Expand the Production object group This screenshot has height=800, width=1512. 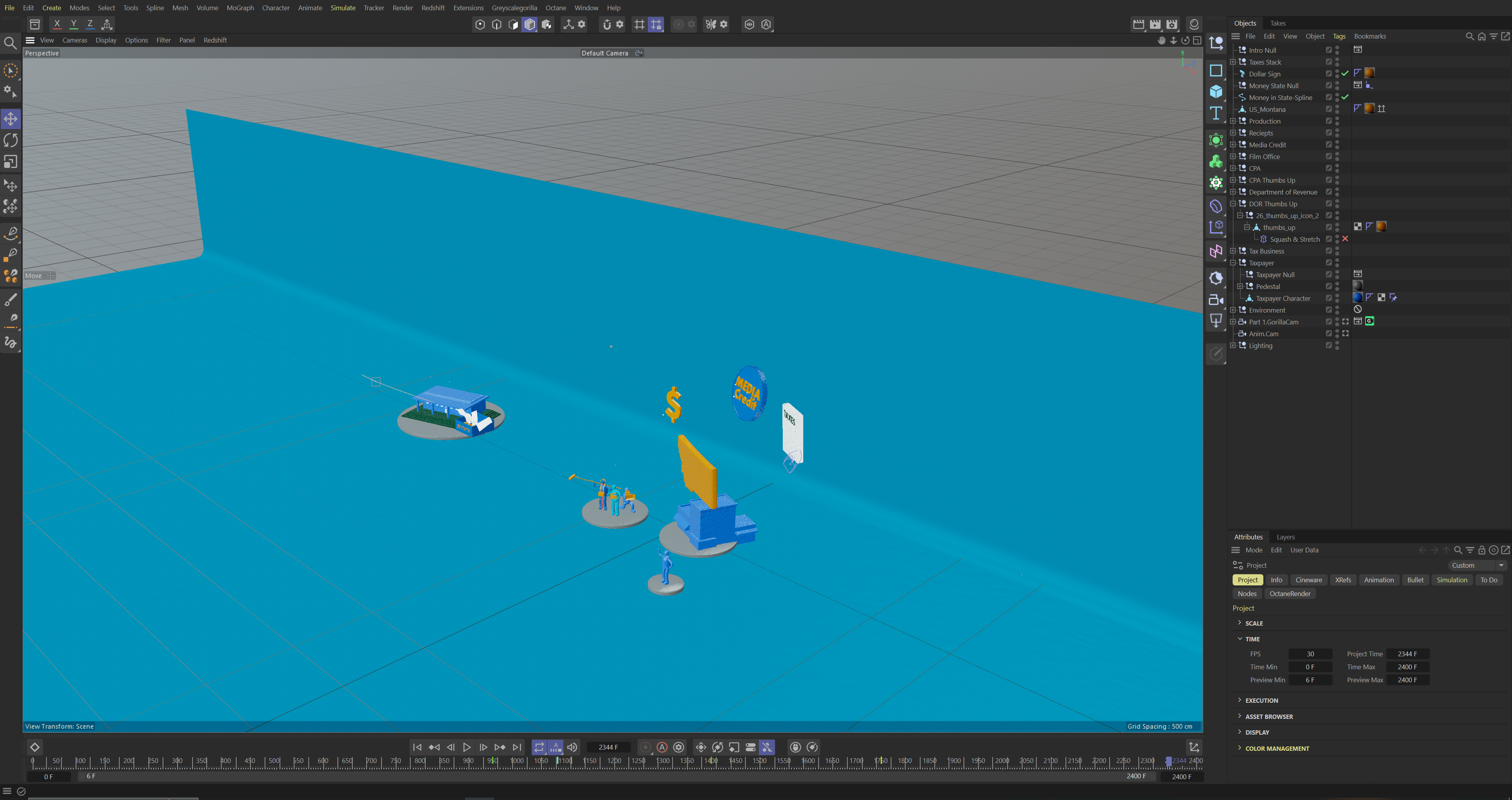[1232, 121]
